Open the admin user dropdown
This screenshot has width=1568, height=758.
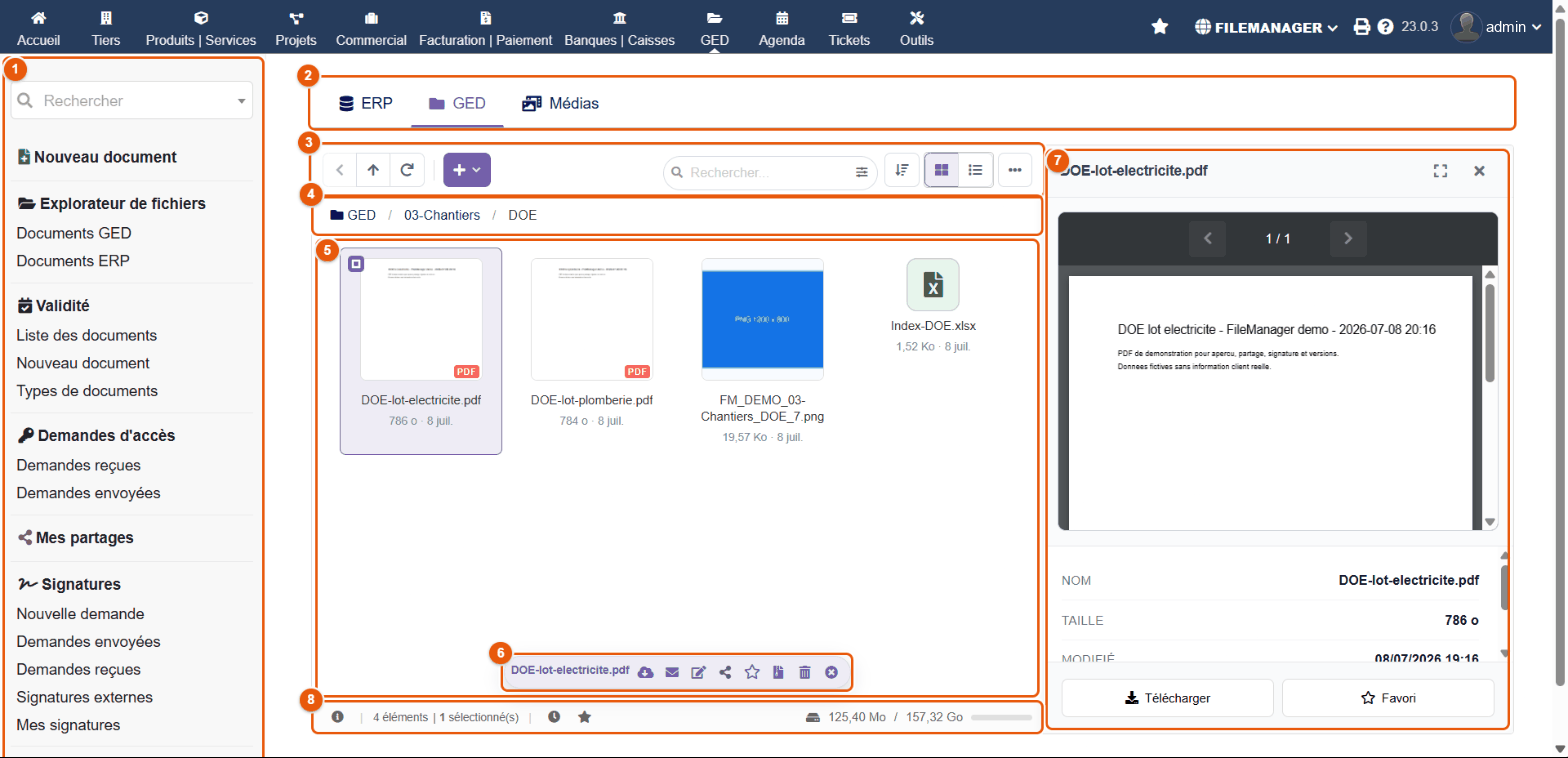click(1496, 27)
